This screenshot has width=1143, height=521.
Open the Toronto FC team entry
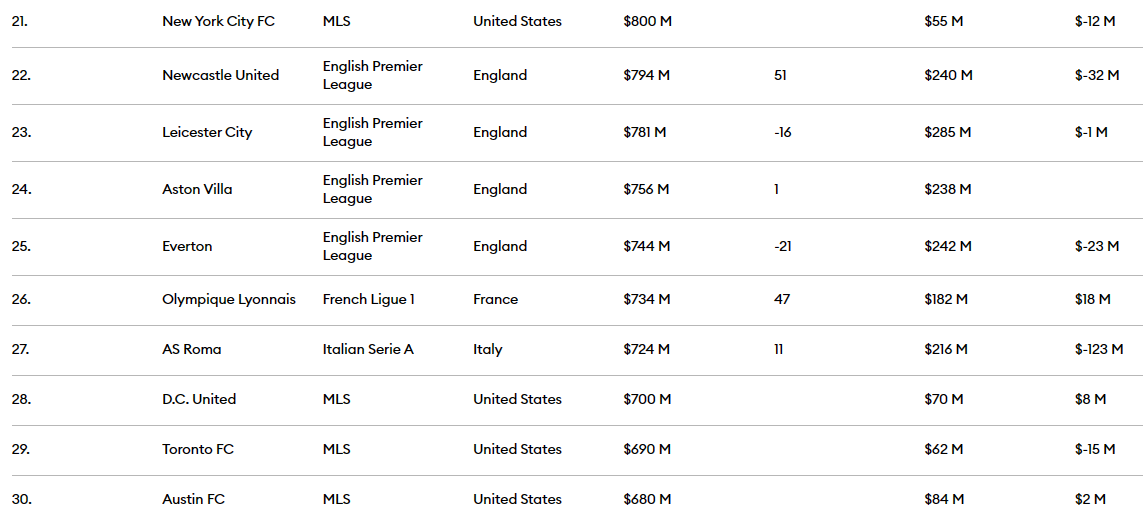pos(198,449)
